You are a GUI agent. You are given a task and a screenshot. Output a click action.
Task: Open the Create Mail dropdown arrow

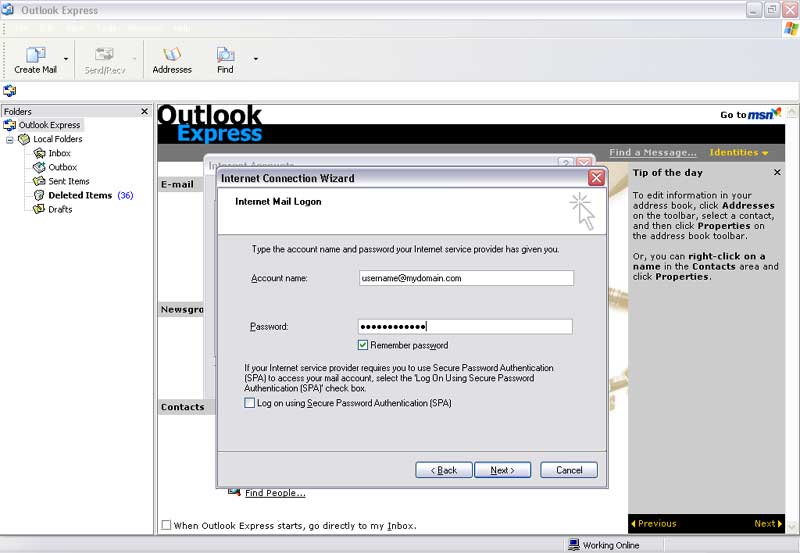coord(66,59)
